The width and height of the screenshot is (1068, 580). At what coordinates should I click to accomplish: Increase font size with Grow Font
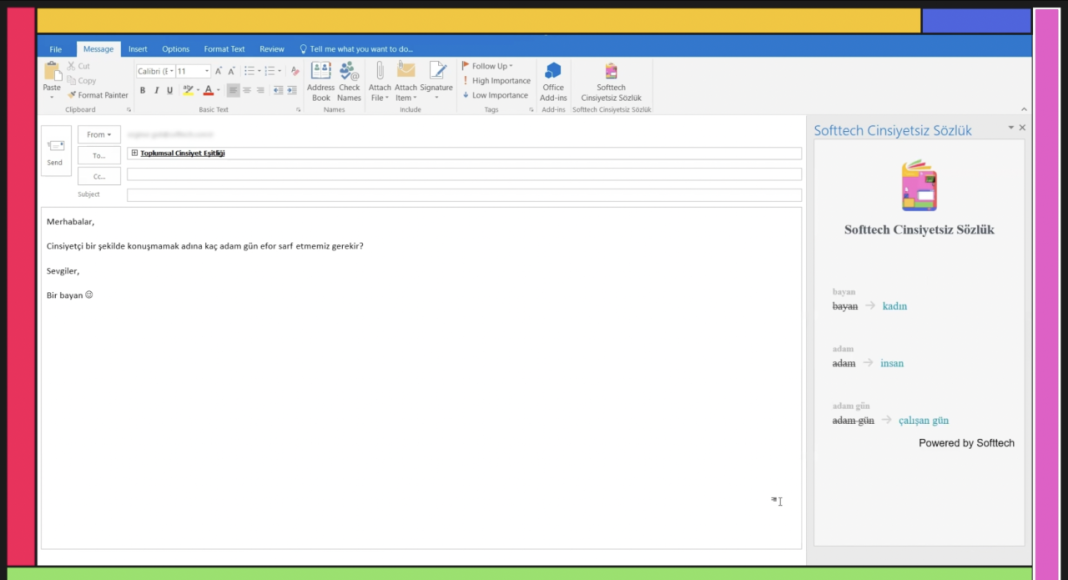click(x=218, y=71)
